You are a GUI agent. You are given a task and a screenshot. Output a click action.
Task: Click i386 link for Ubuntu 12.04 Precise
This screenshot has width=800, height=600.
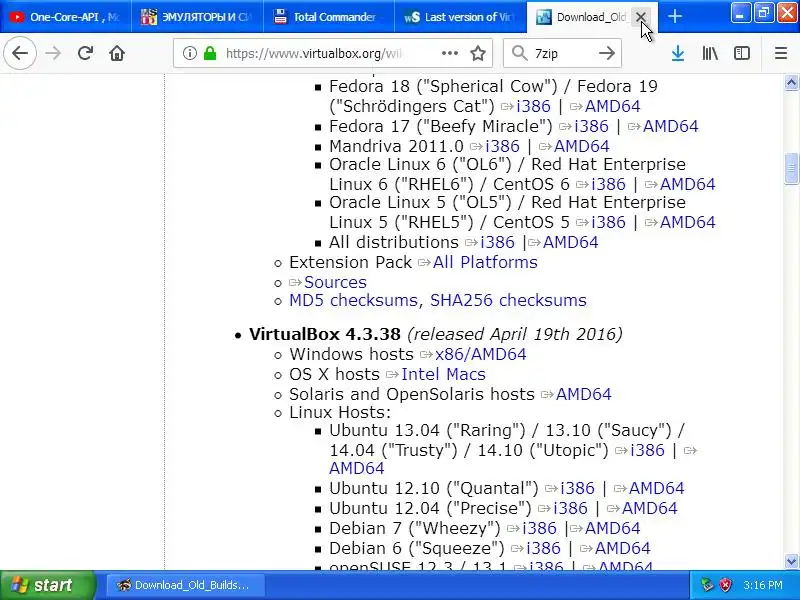(570, 509)
